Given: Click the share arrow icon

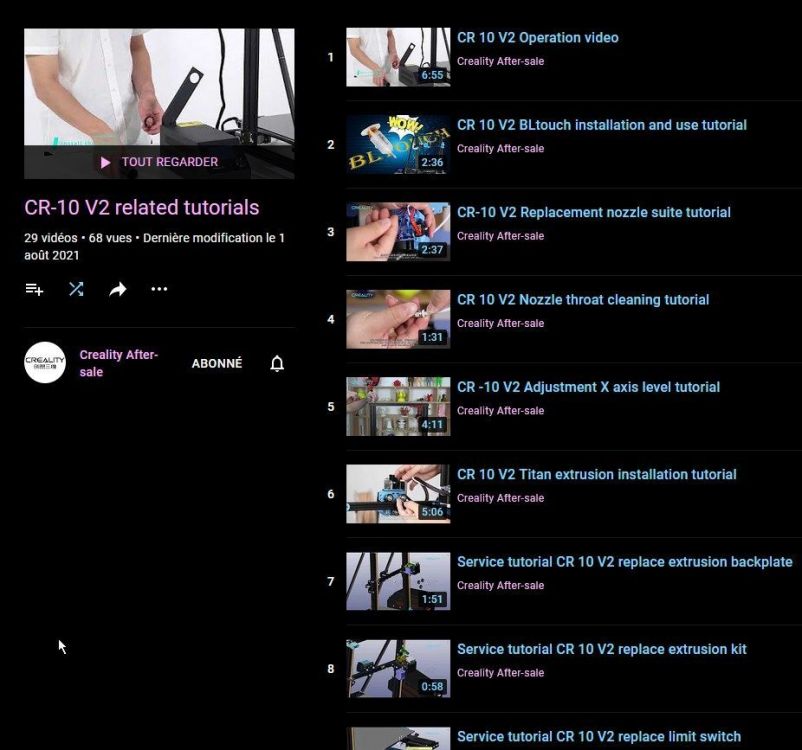Looking at the screenshot, I should [118, 290].
